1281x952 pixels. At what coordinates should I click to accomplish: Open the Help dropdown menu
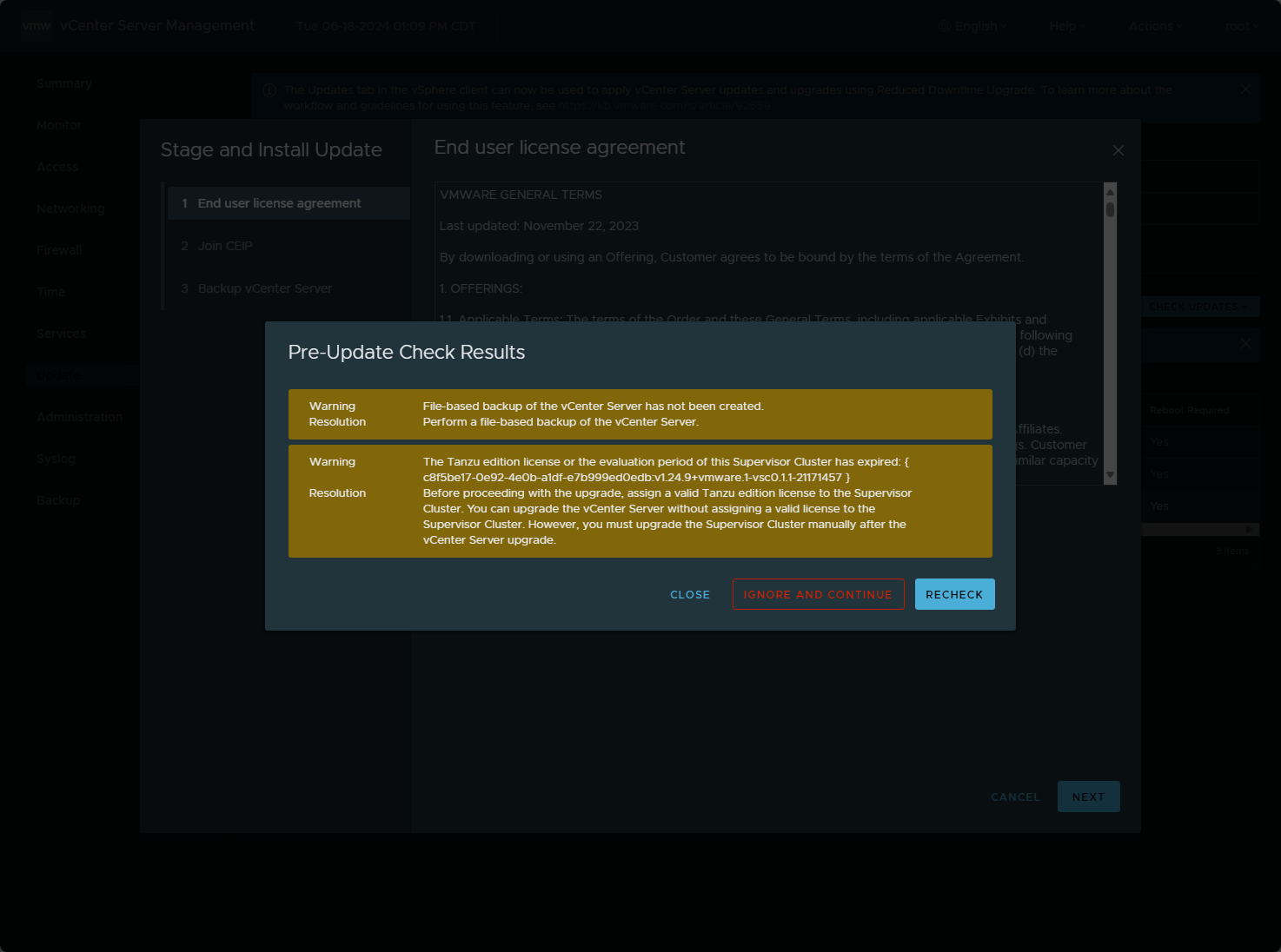[1067, 26]
